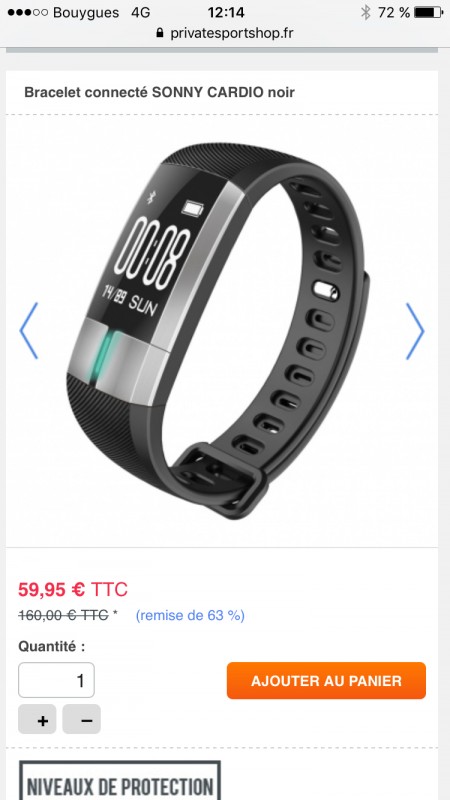450x800 pixels.
Task: Focus the quantity input field
Action: [56, 680]
